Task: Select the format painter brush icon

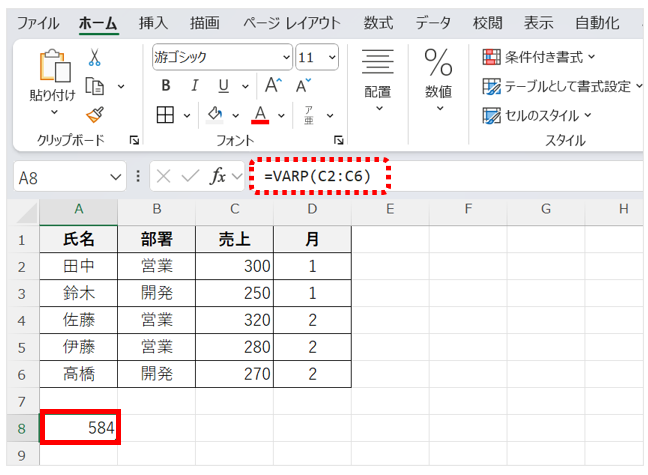Action: point(95,115)
